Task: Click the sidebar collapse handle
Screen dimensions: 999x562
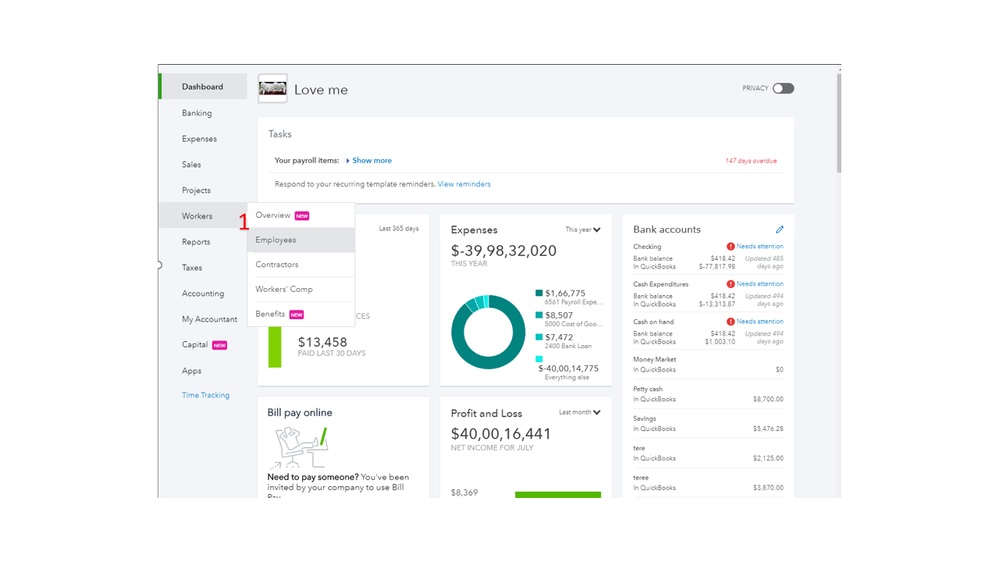Action: [x=159, y=265]
